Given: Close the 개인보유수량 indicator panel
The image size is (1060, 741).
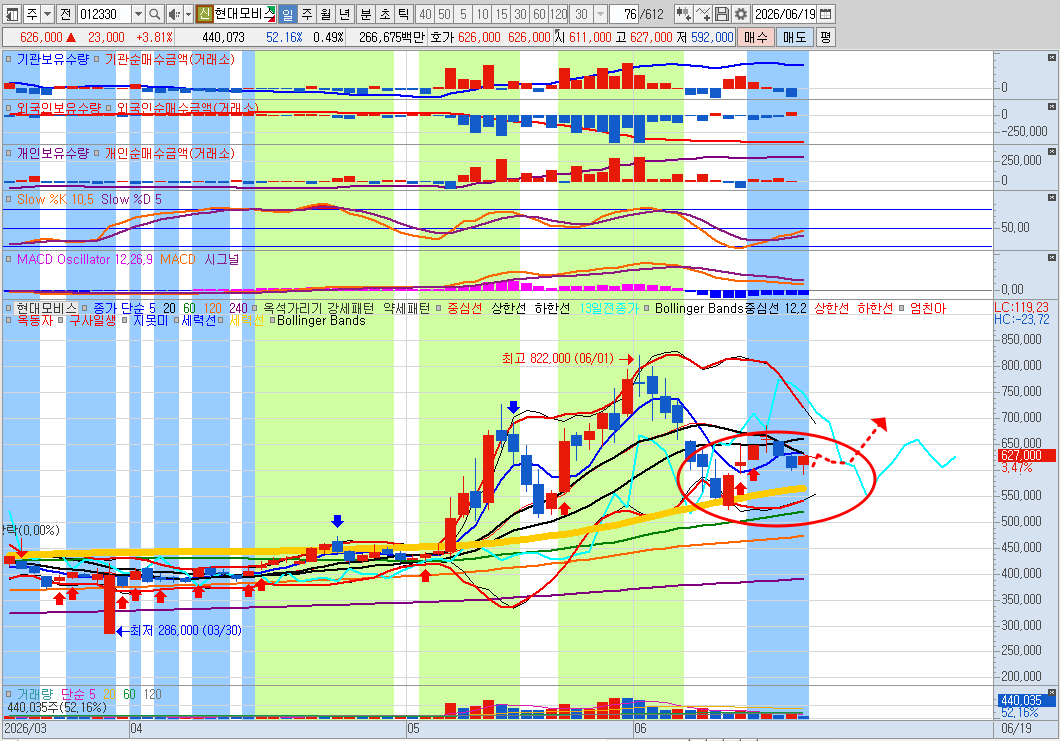Looking at the screenshot, I should [1051, 151].
